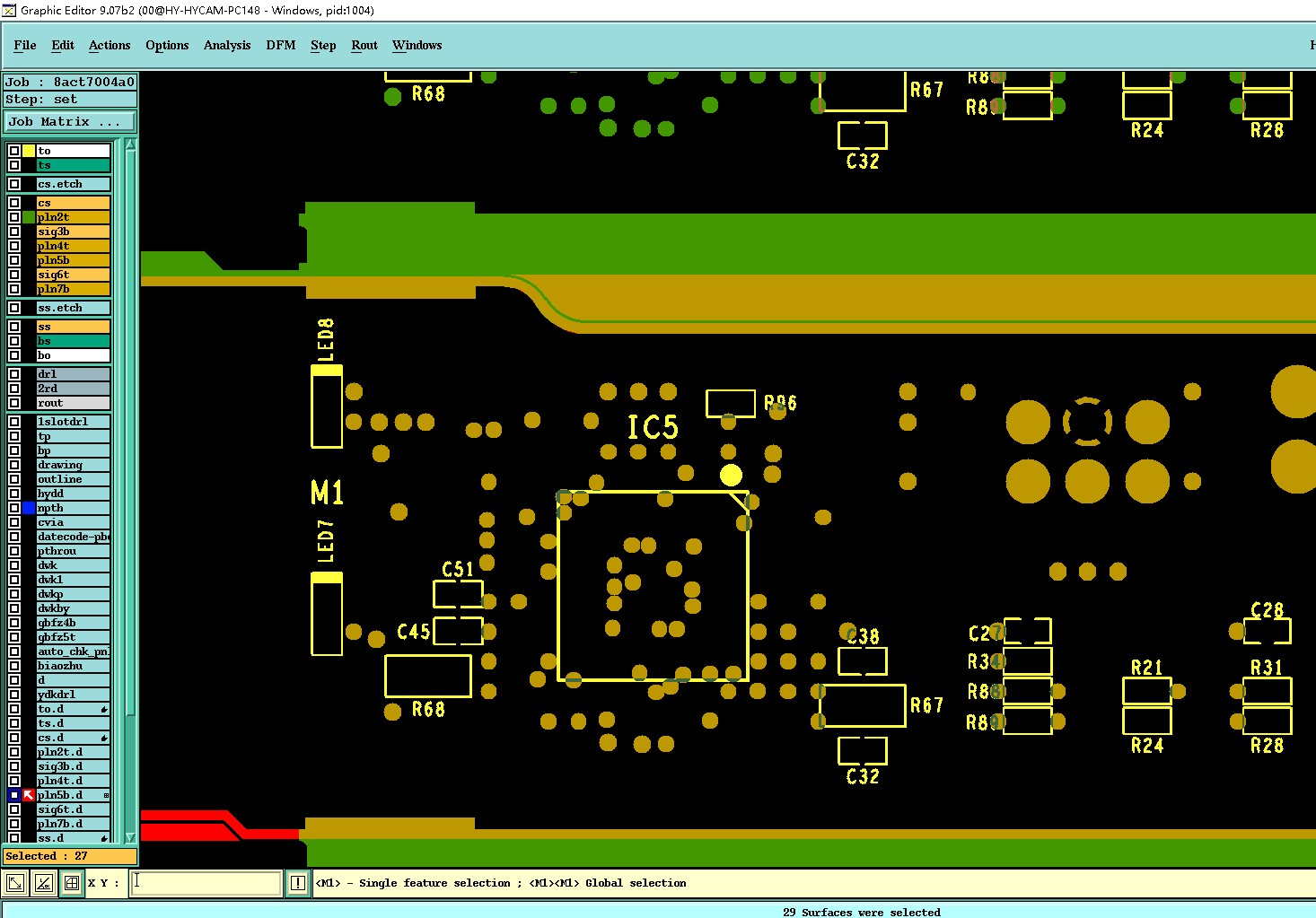Click the down arrow of the layer scrollbar
Viewport: 1316px width, 918px height.
[x=131, y=837]
